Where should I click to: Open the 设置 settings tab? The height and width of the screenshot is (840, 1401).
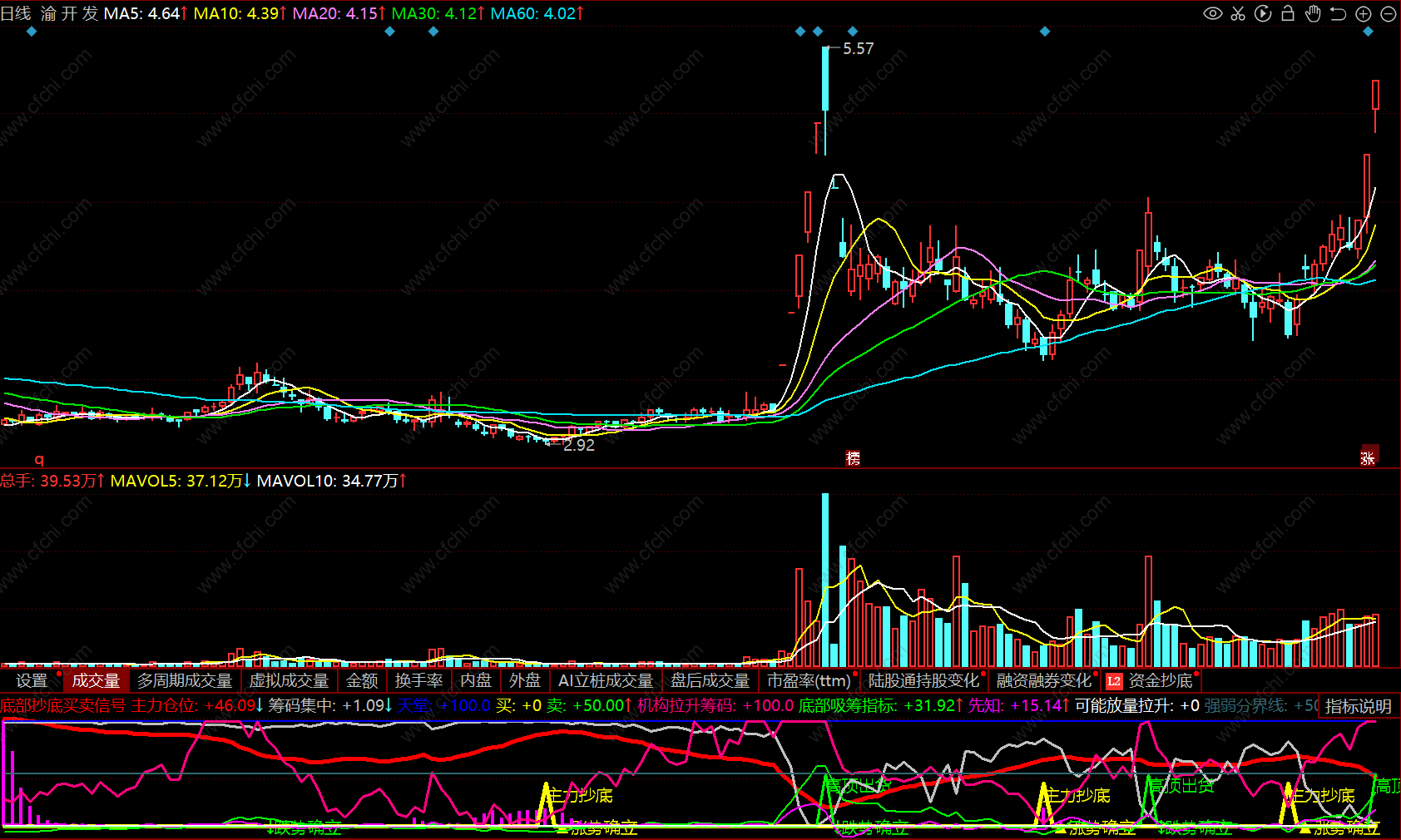pos(32,681)
